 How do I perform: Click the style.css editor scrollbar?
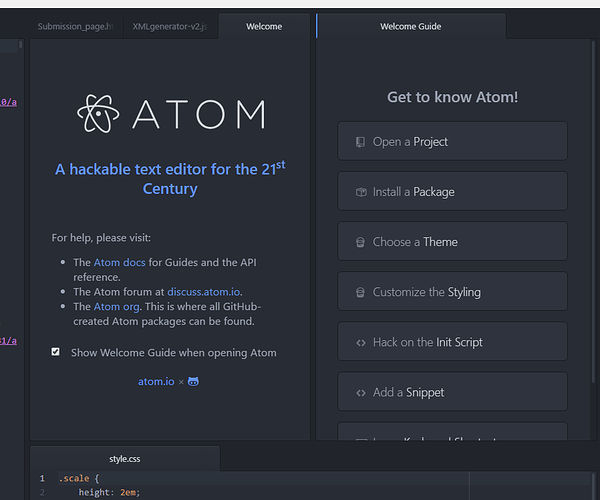coord(594,487)
